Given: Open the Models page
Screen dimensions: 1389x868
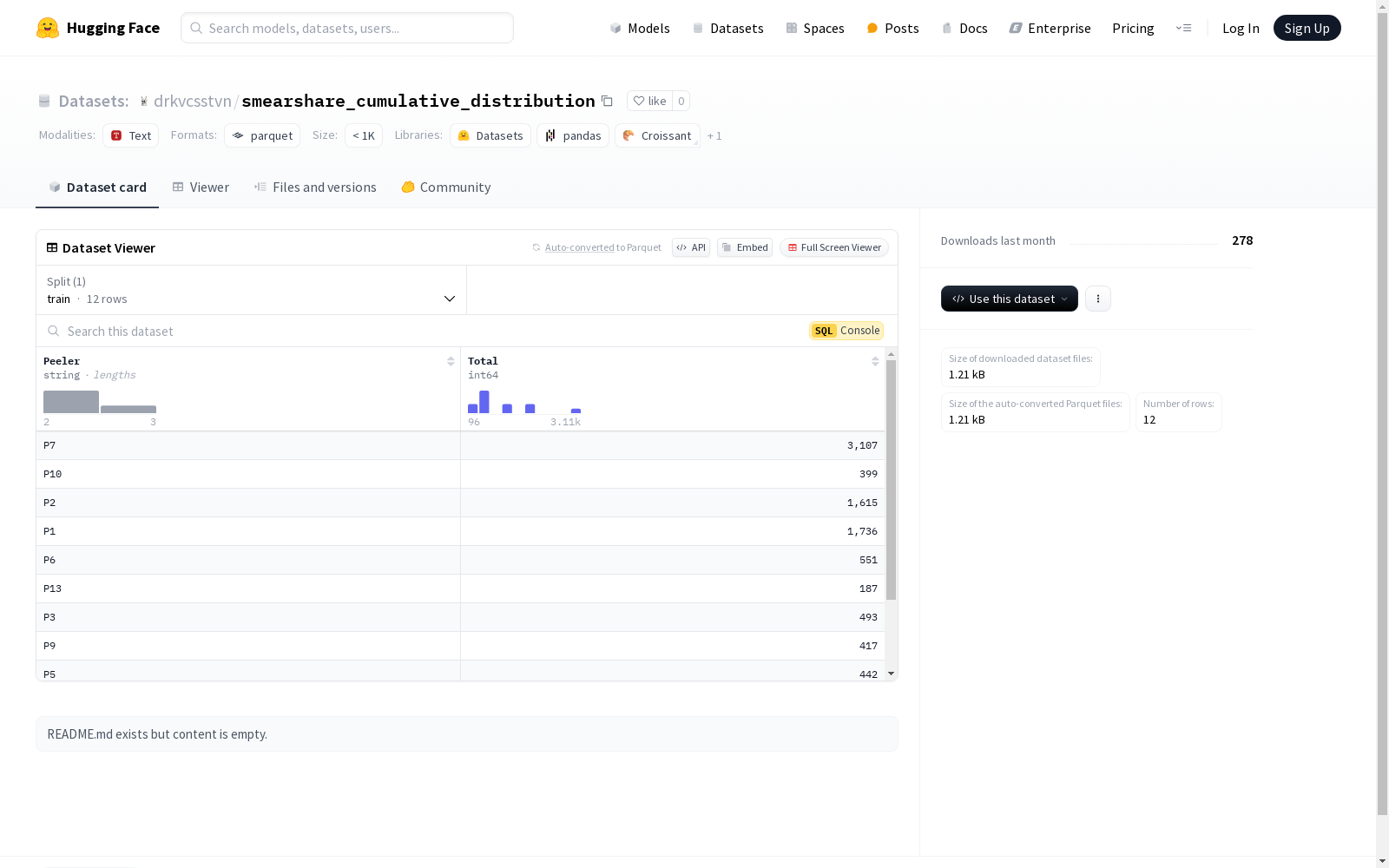Looking at the screenshot, I should click(x=639, y=28).
